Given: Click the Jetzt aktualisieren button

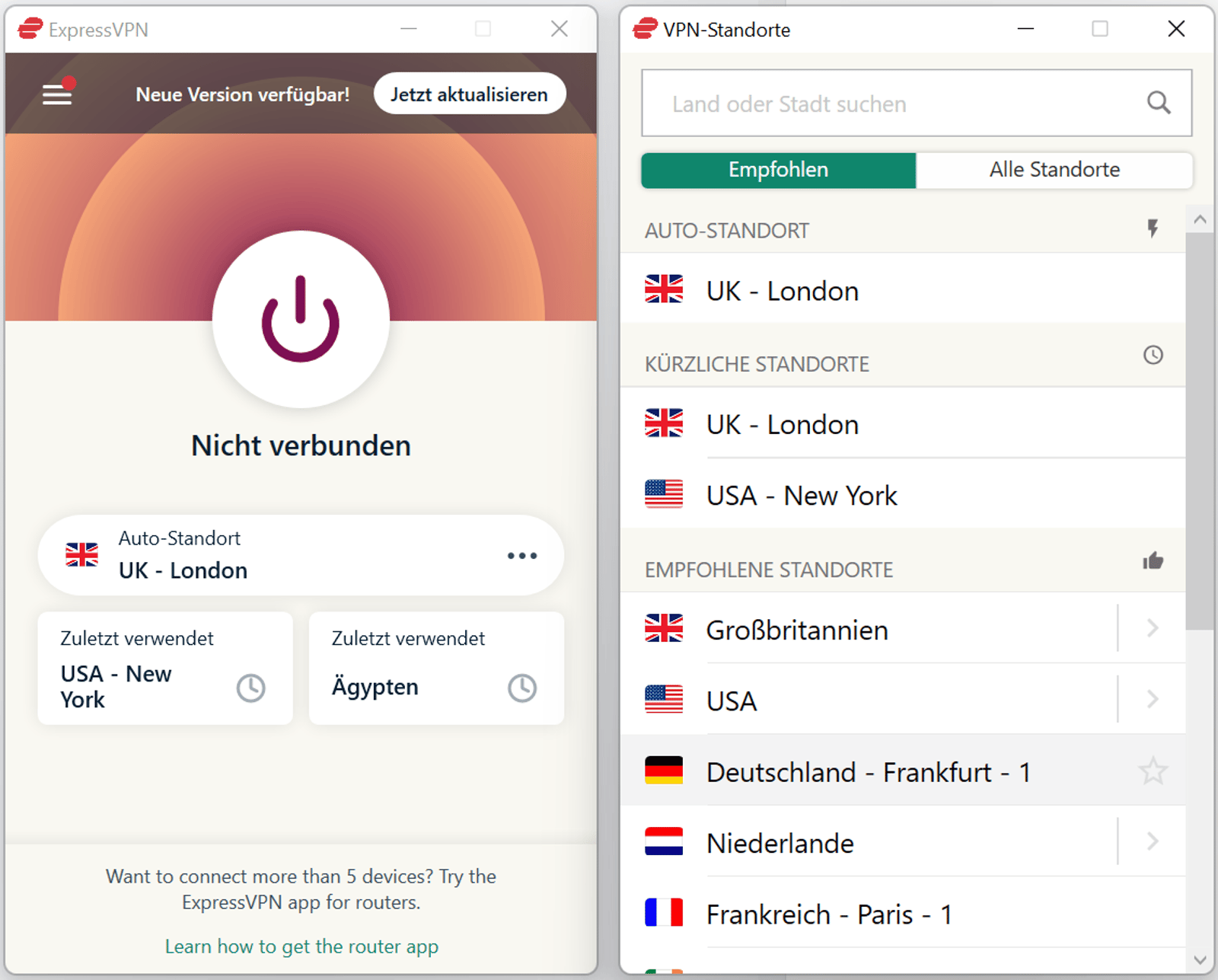Looking at the screenshot, I should [x=469, y=94].
